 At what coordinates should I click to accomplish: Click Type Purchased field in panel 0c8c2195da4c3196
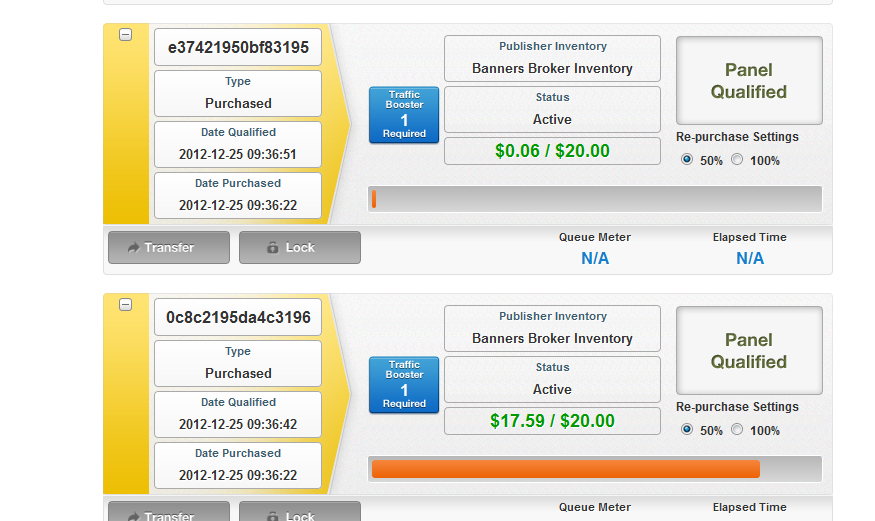(238, 364)
